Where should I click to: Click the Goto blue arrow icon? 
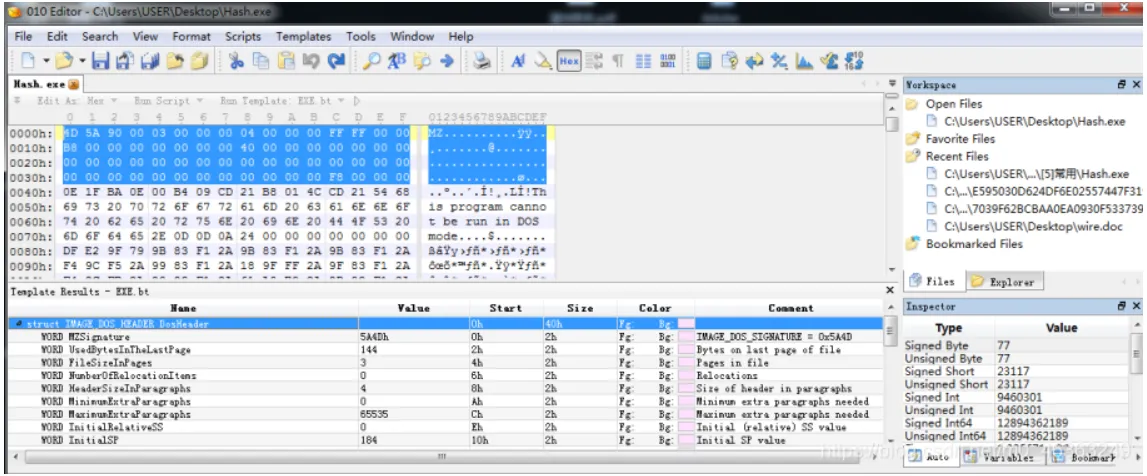click(x=447, y=61)
